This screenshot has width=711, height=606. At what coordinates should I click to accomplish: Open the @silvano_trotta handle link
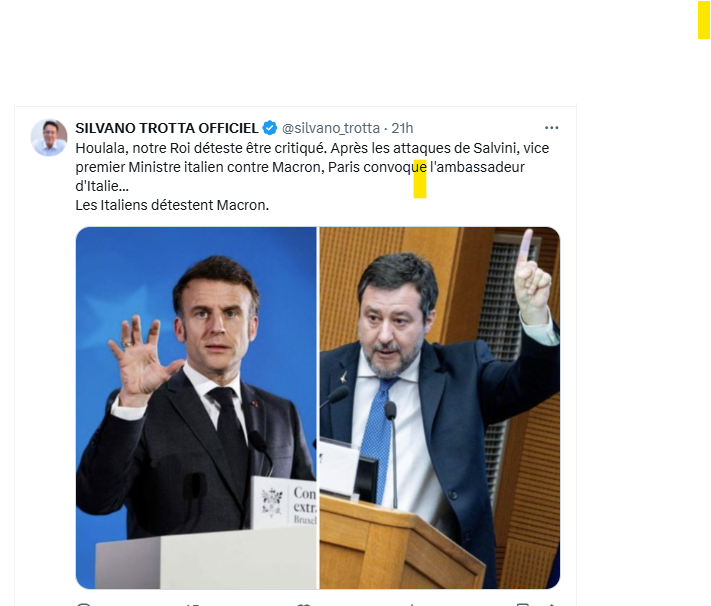click(331, 128)
